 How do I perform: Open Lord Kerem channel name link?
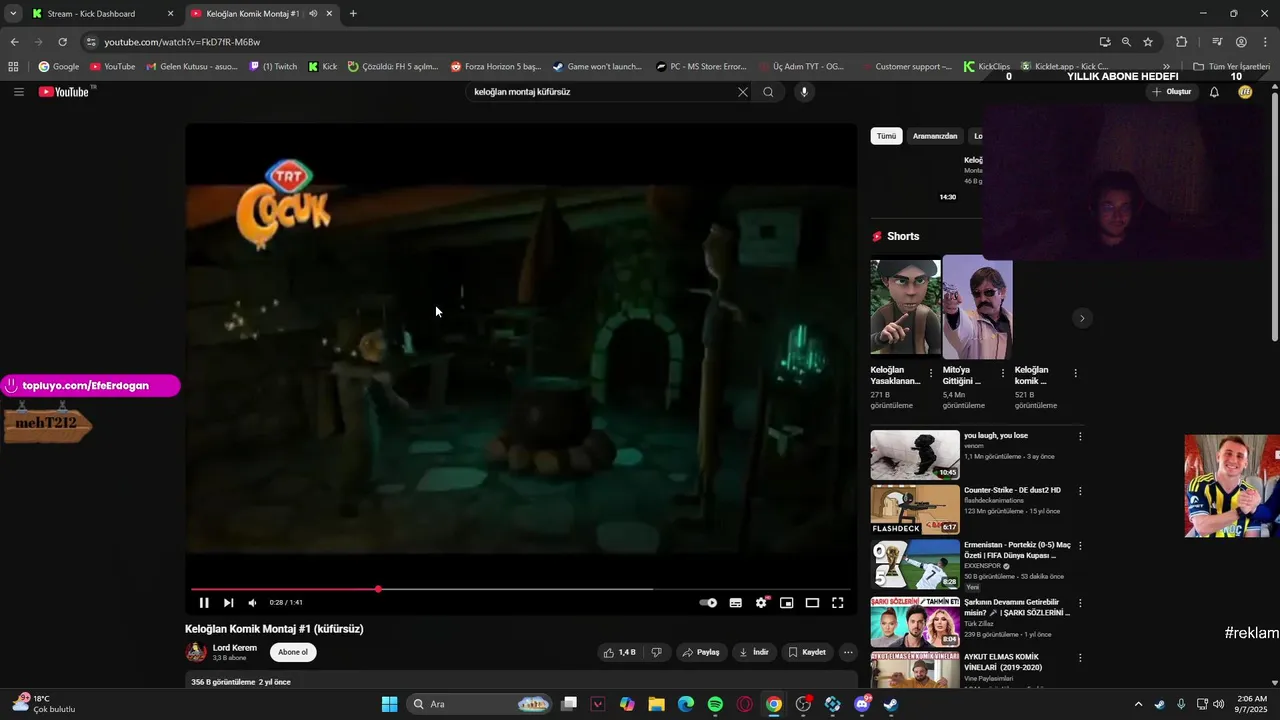(x=235, y=648)
